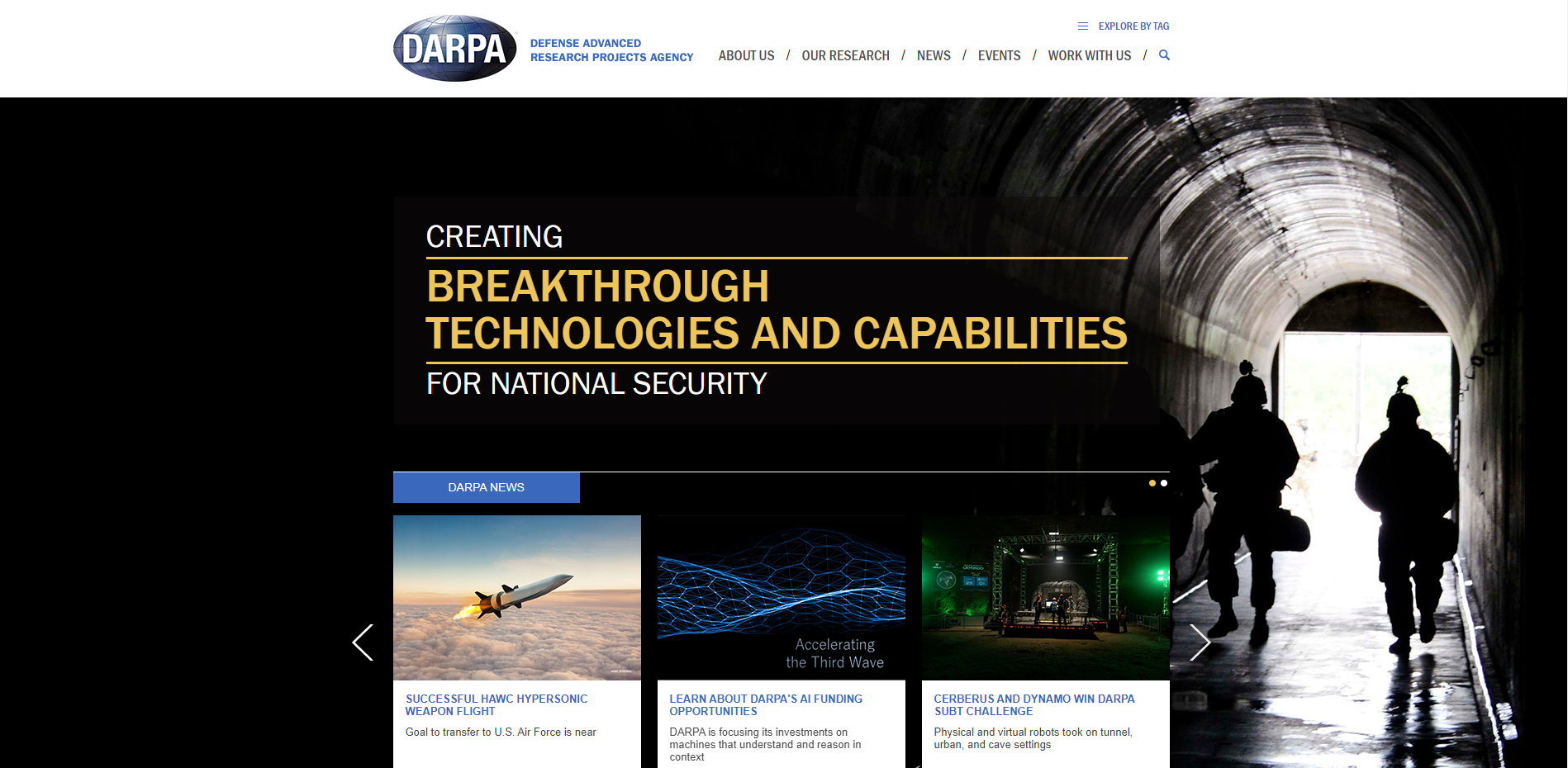Open the Our Research menu

(x=845, y=55)
